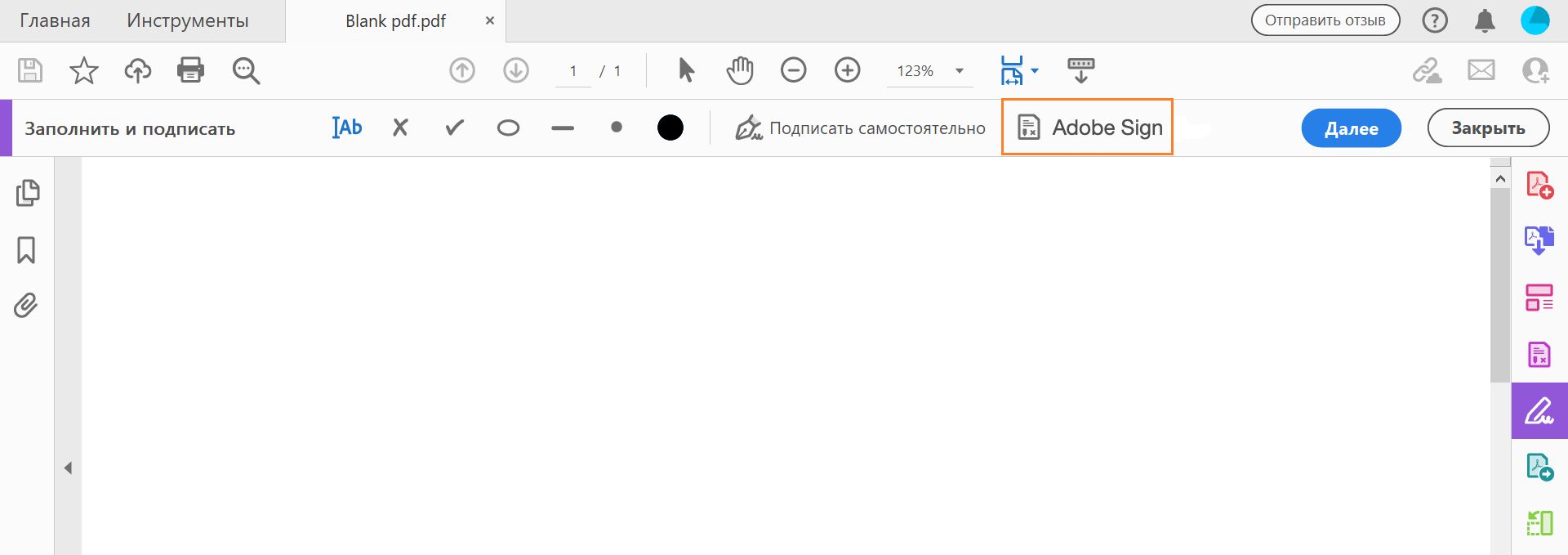
Task: Open Fill & Sign pen tool in sidebar
Action: point(1539,410)
